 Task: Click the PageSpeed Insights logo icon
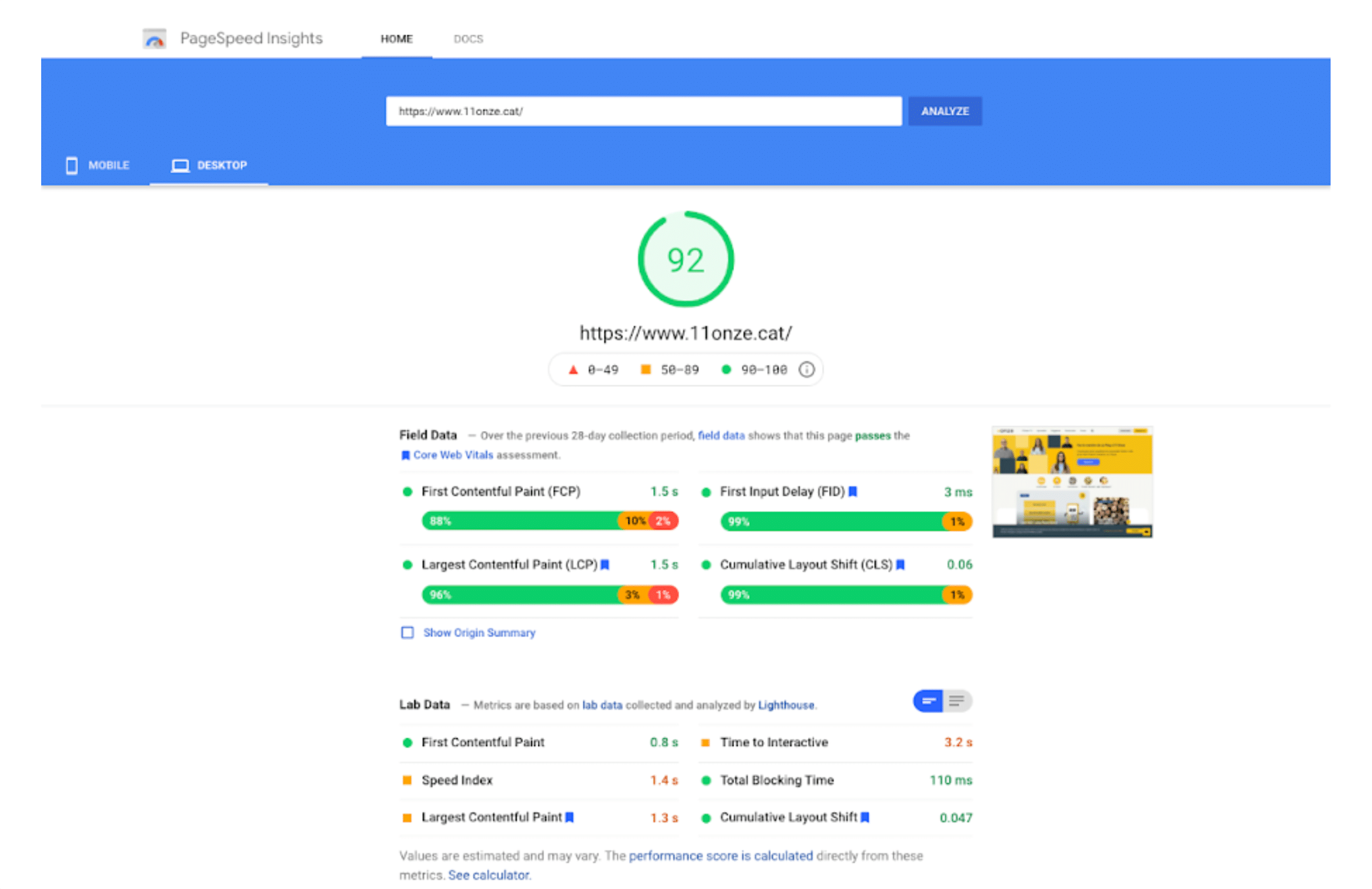[x=155, y=38]
